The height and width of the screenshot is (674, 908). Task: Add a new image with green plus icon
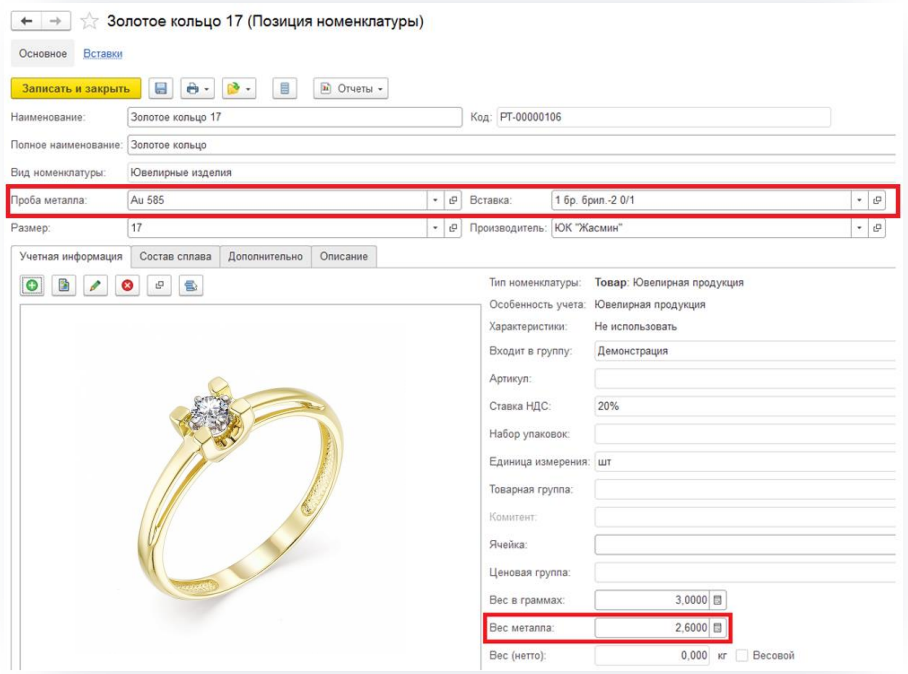pyautogui.click(x=32, y=285)
